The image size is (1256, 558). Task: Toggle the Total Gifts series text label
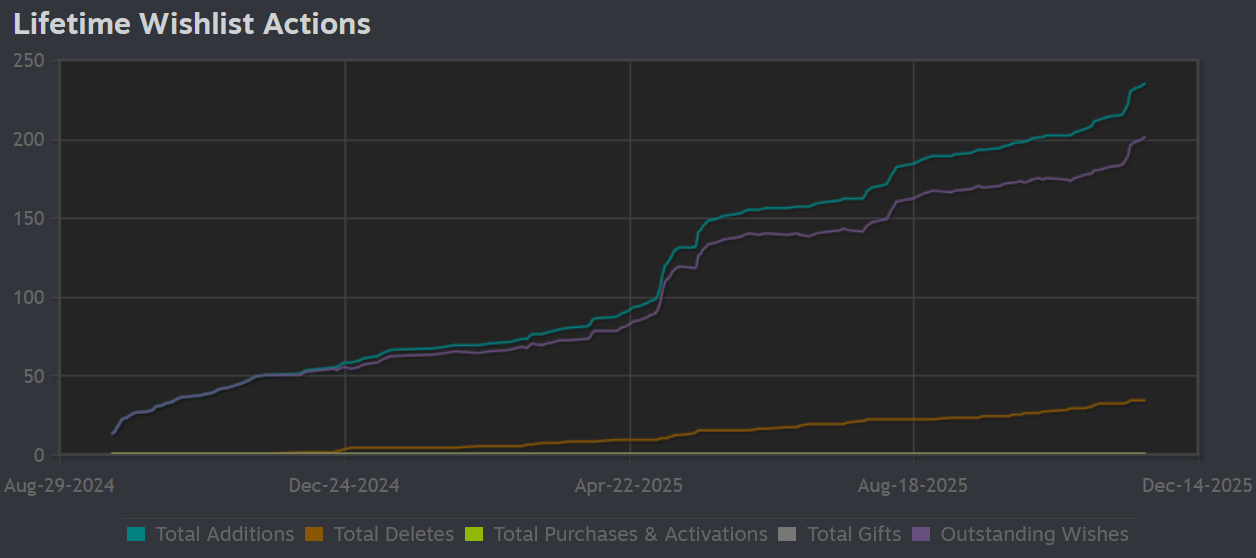[853, 535]
